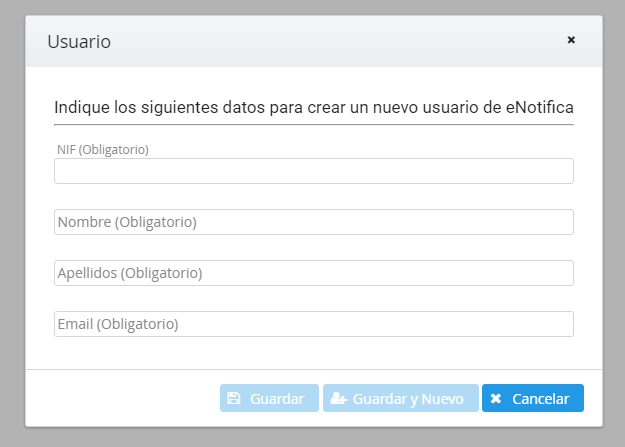Focus the NIF input field
The image size is (625, 447).
[313, 171]
